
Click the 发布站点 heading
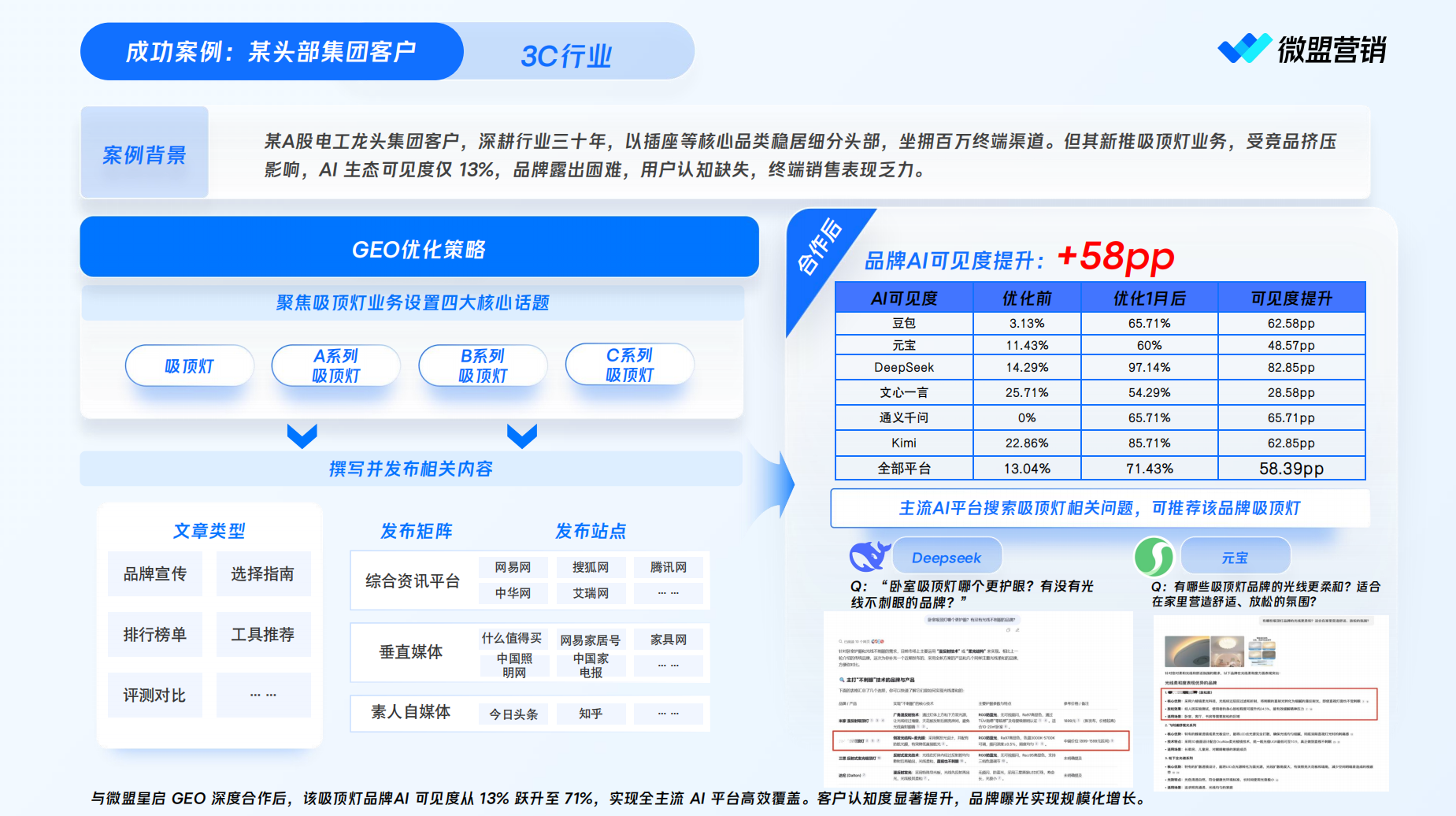(x=591, y=531)
